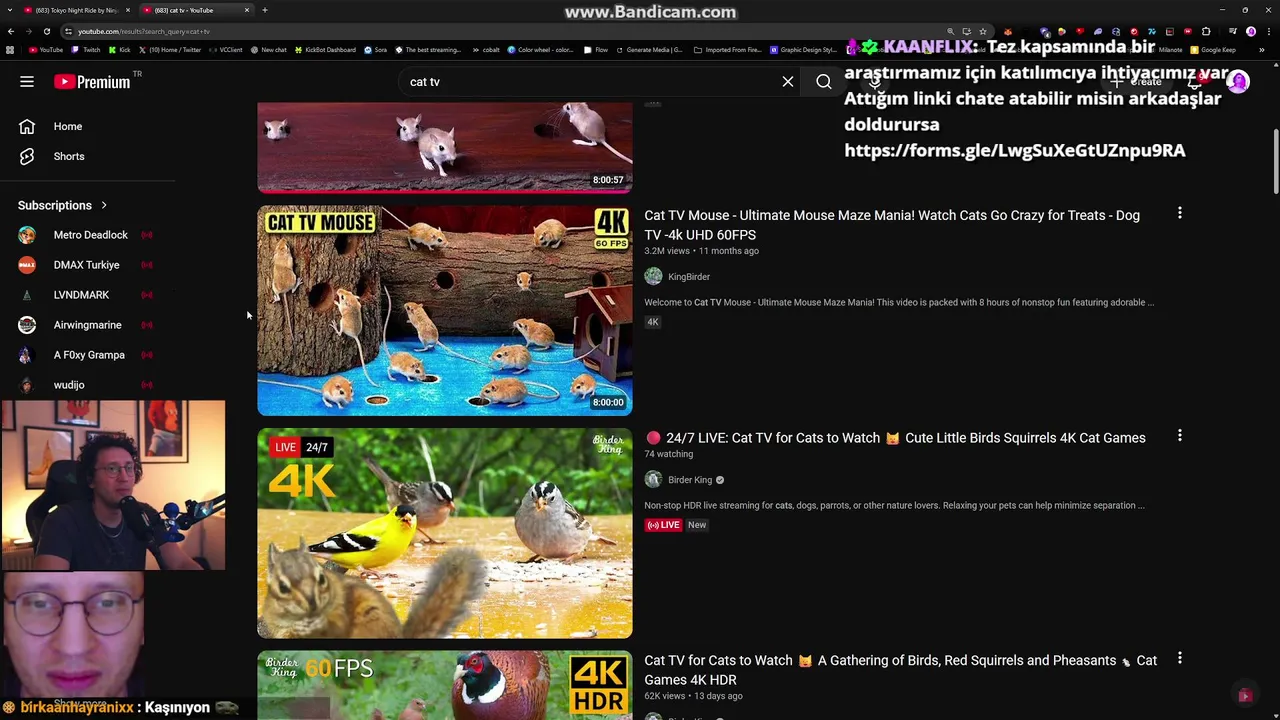
Task: Click KingBirder channel avatar
Action: (x=653, y=277)
